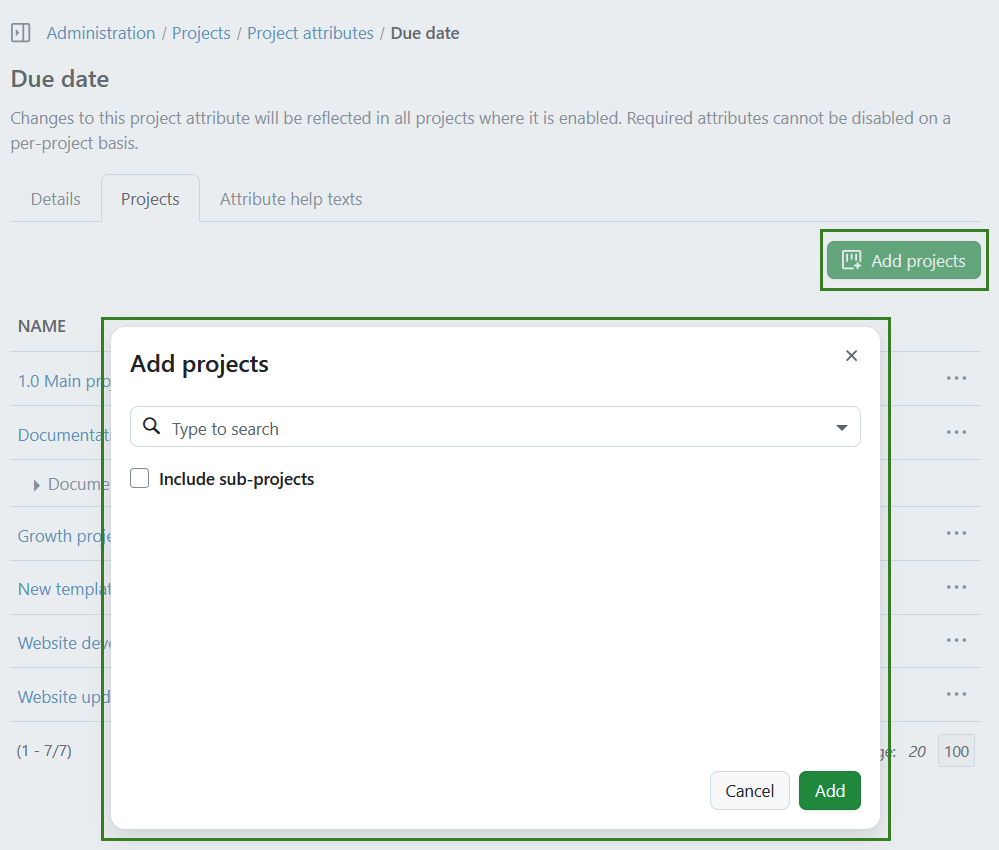This screenshot has width=999, height=850.
Task: Enable the Include sub-projects checkbox
Action: (139, 478)
